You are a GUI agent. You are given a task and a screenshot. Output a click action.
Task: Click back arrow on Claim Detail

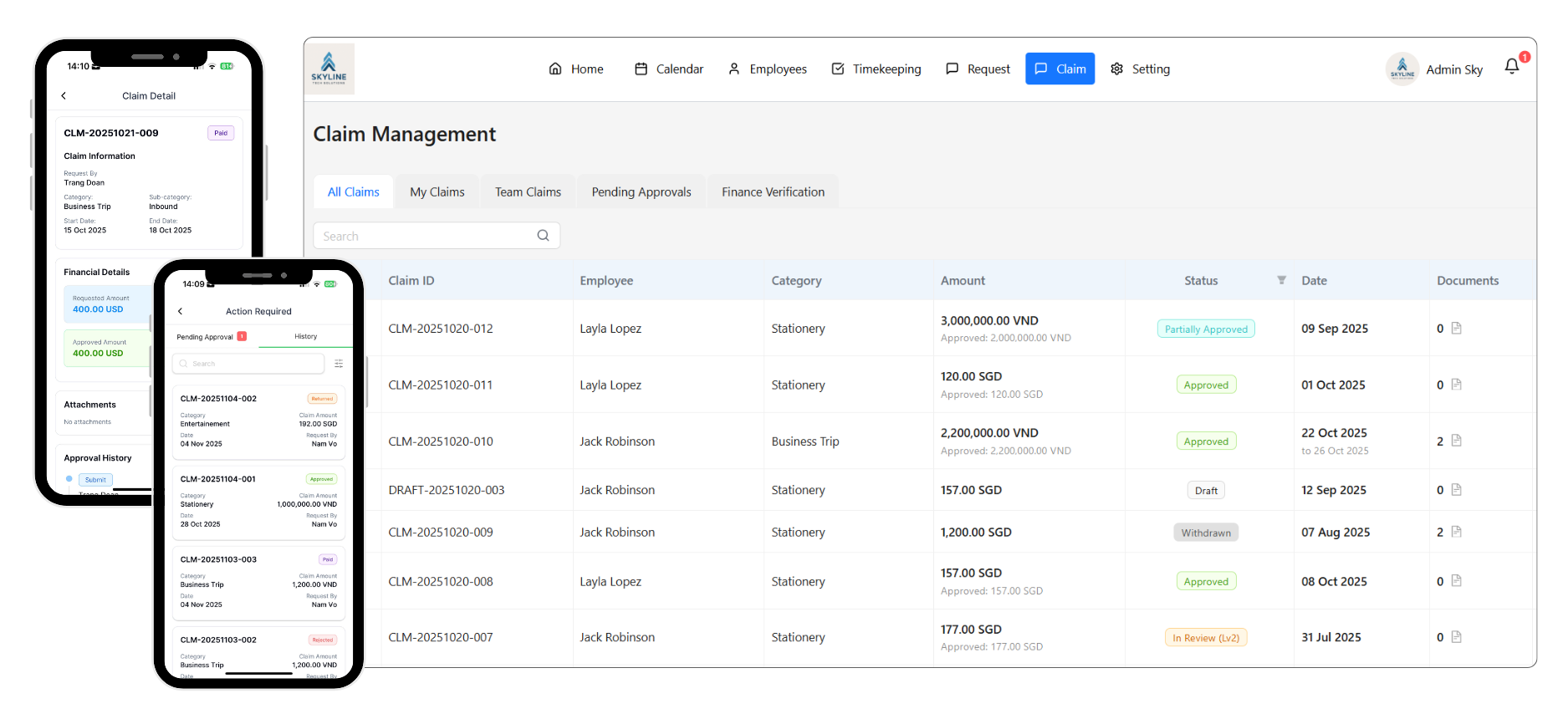pos(64,96)
